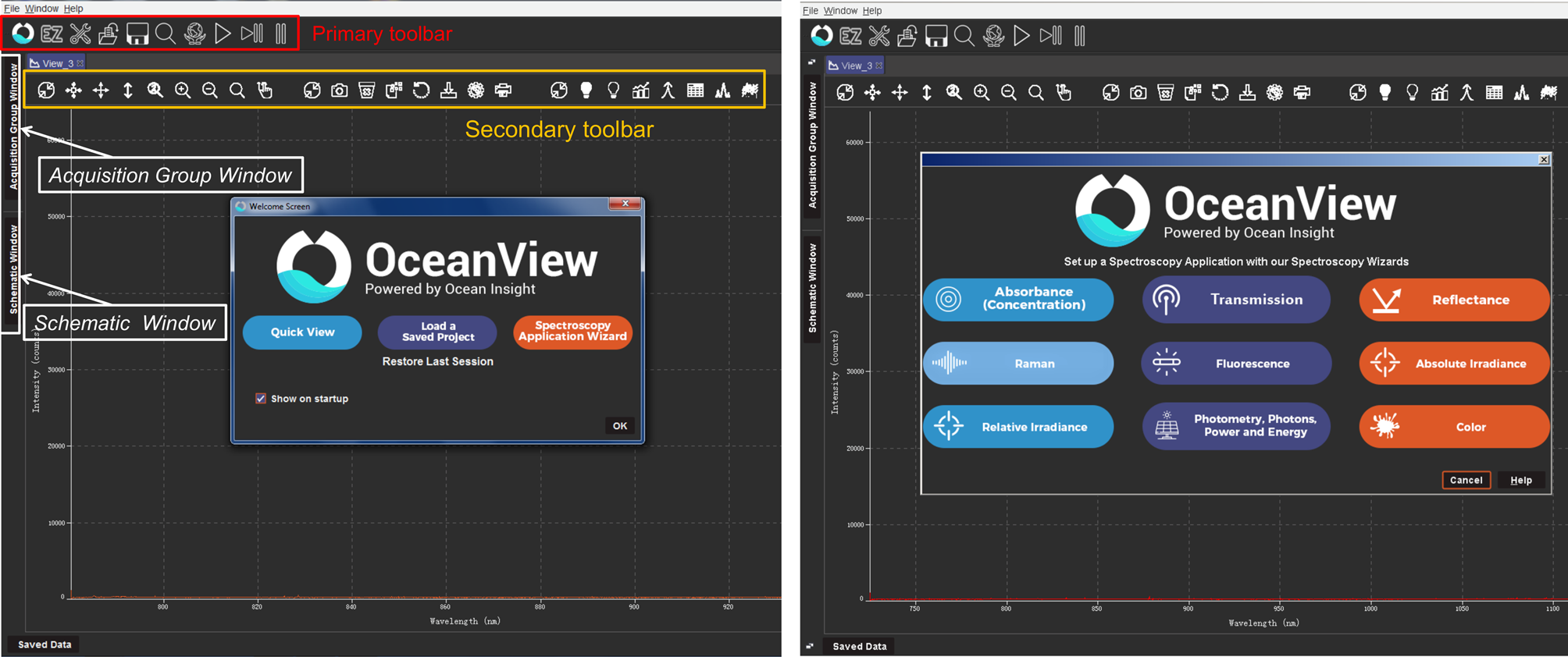Click the floppy disk save icon, right window
The height and width of the screenshot is (657, 1568).
tap(936, 36)
